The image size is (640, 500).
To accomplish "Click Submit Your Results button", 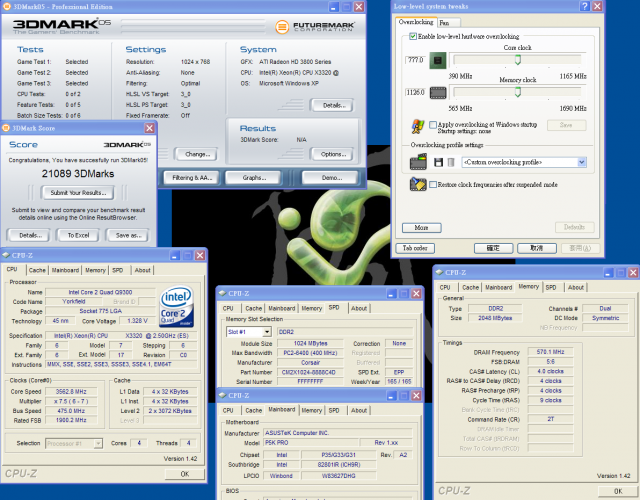I will [x=78, y=193].
